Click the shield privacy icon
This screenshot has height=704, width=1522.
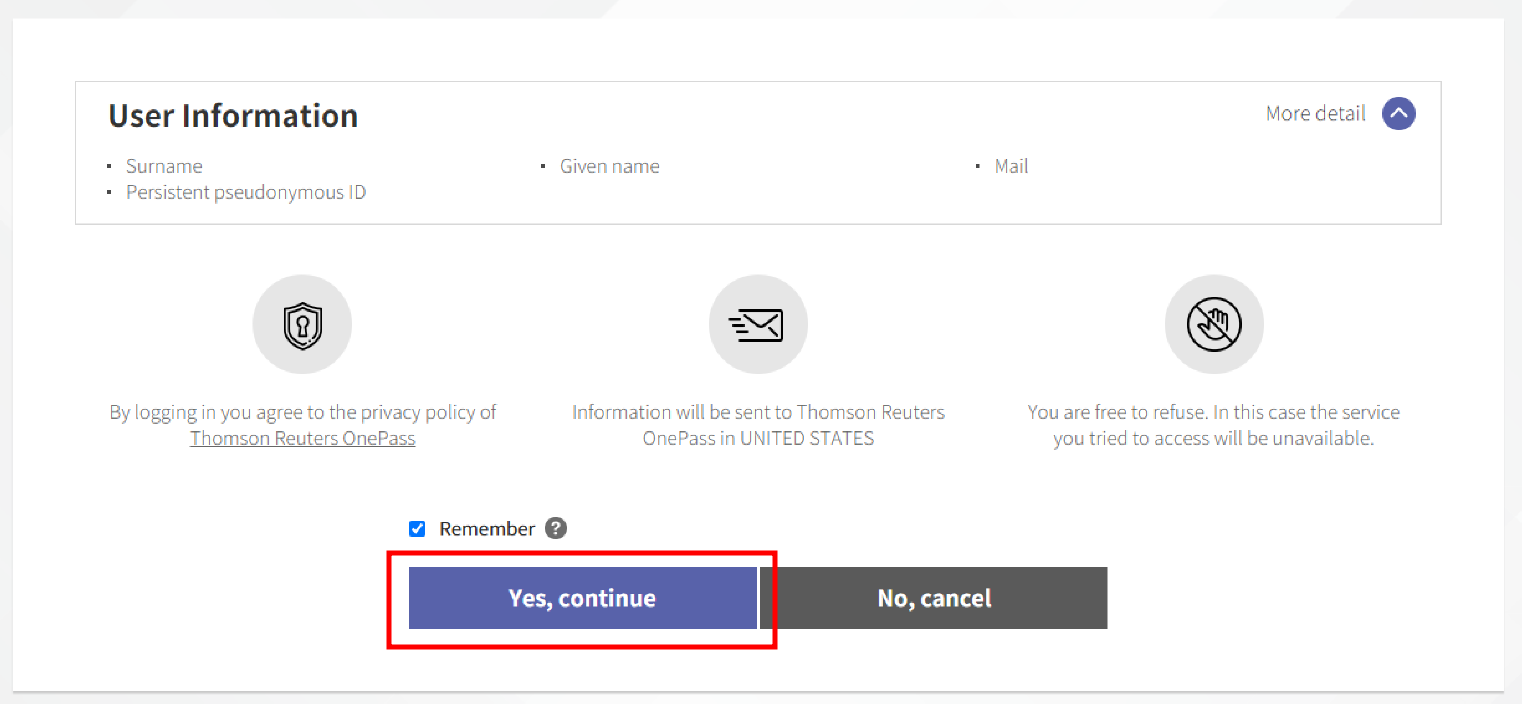coord(302,325)
